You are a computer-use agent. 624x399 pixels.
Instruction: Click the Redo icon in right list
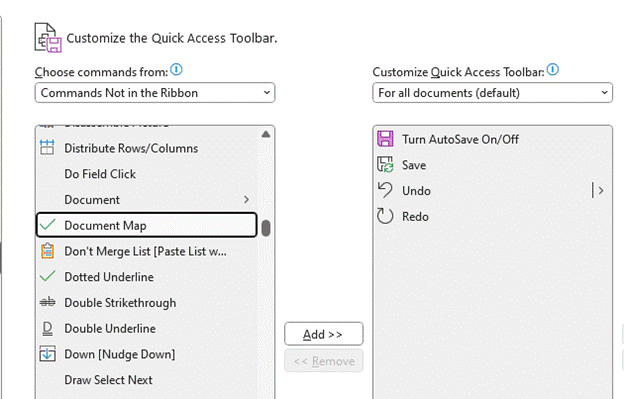tap(385, 216)
